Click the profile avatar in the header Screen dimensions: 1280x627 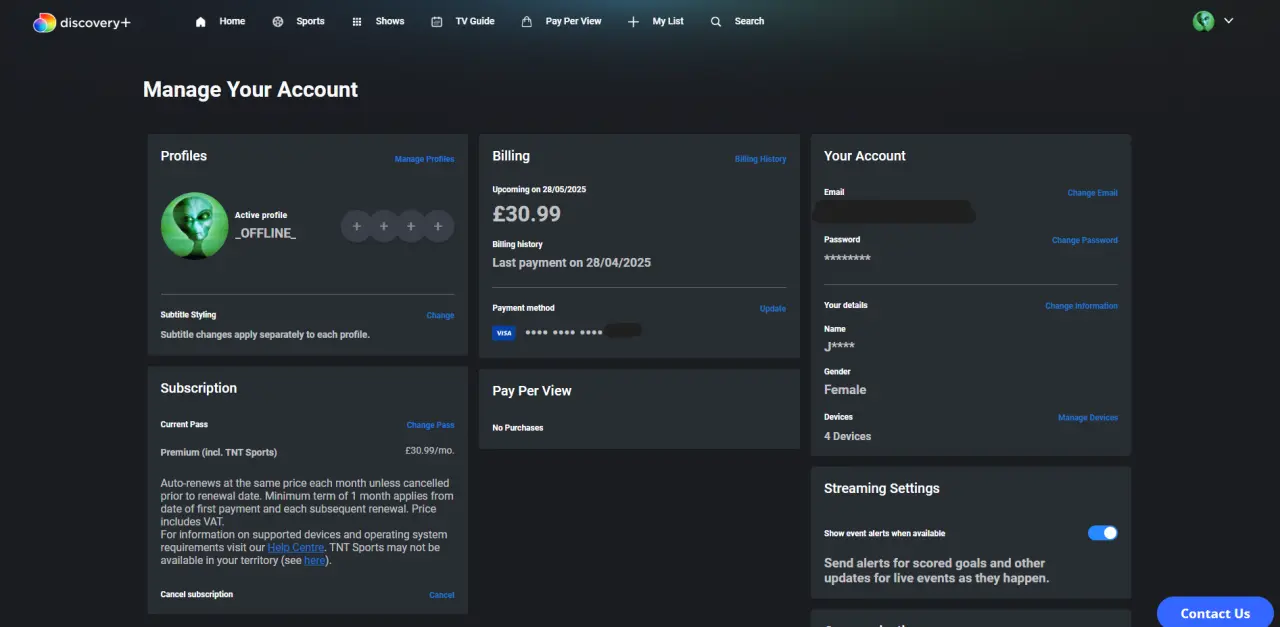[1203, 21]
